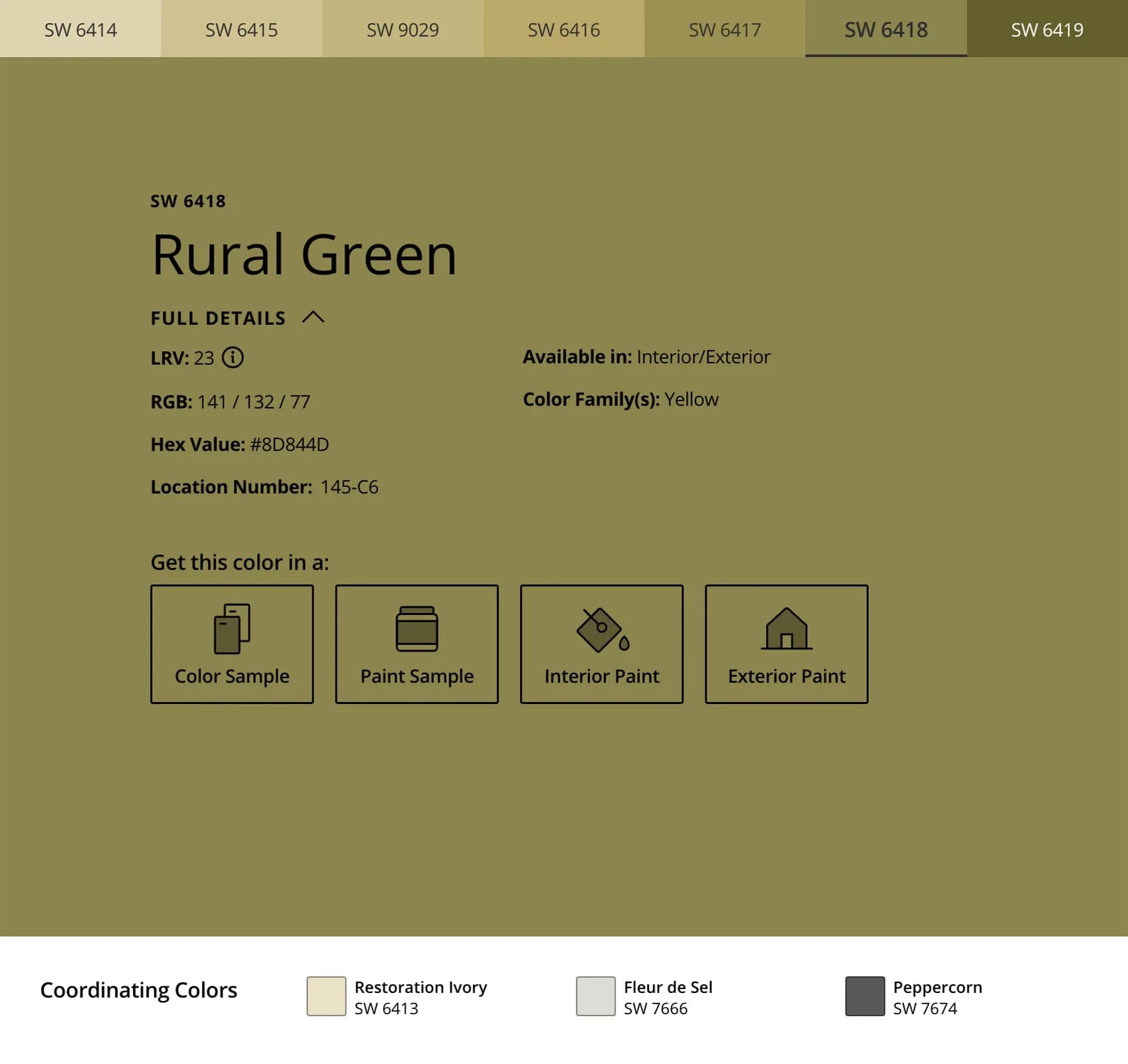Click the Color Sample chip icon
Image resolution: width=1128 pixels, height=1064 pixels.
tap(232, 628)
